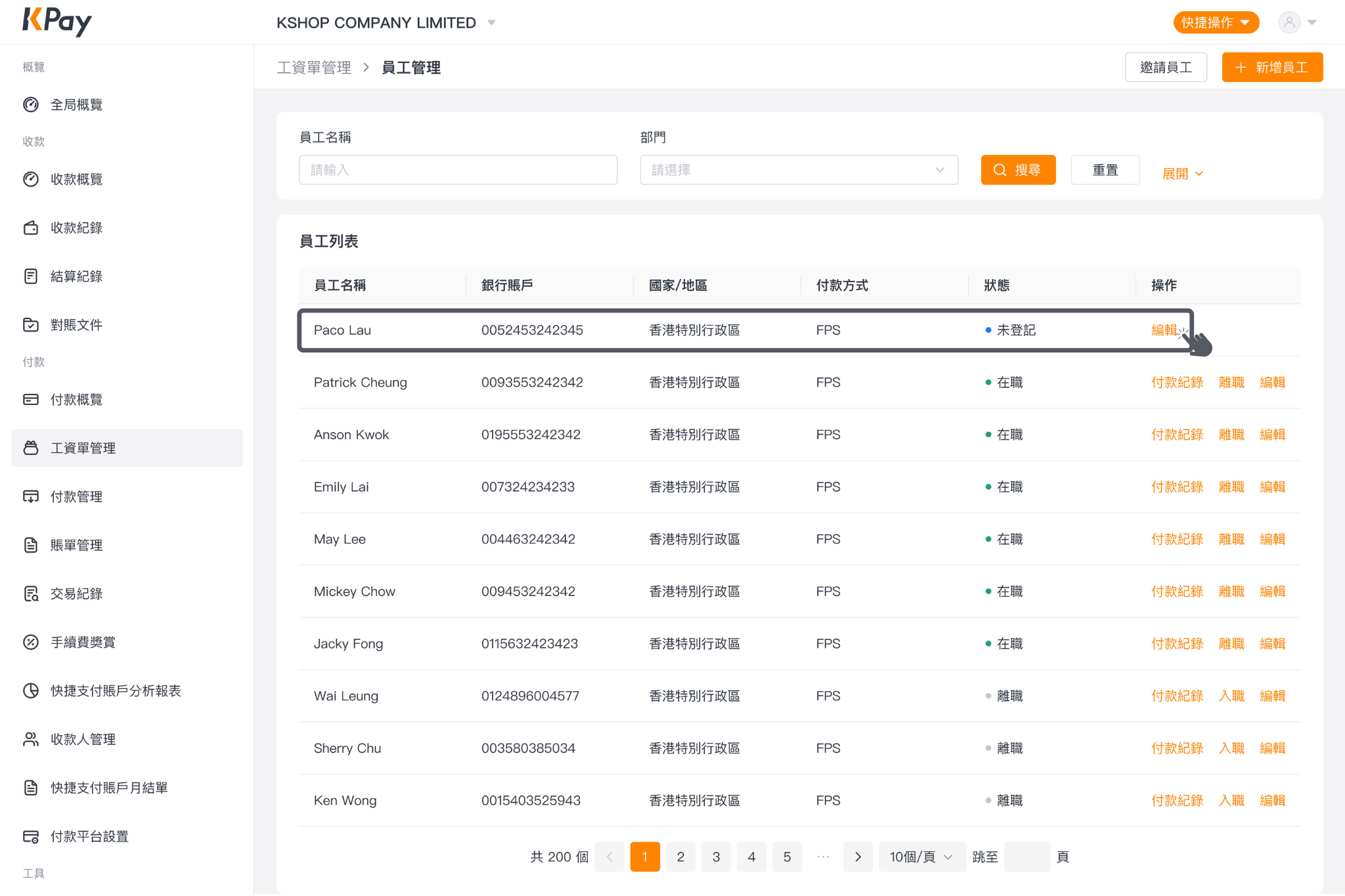This screenshot has height=896, width=1345.
Task: Click 付款紀錄 for Sherry Chu
Action: pos(1177,749)
